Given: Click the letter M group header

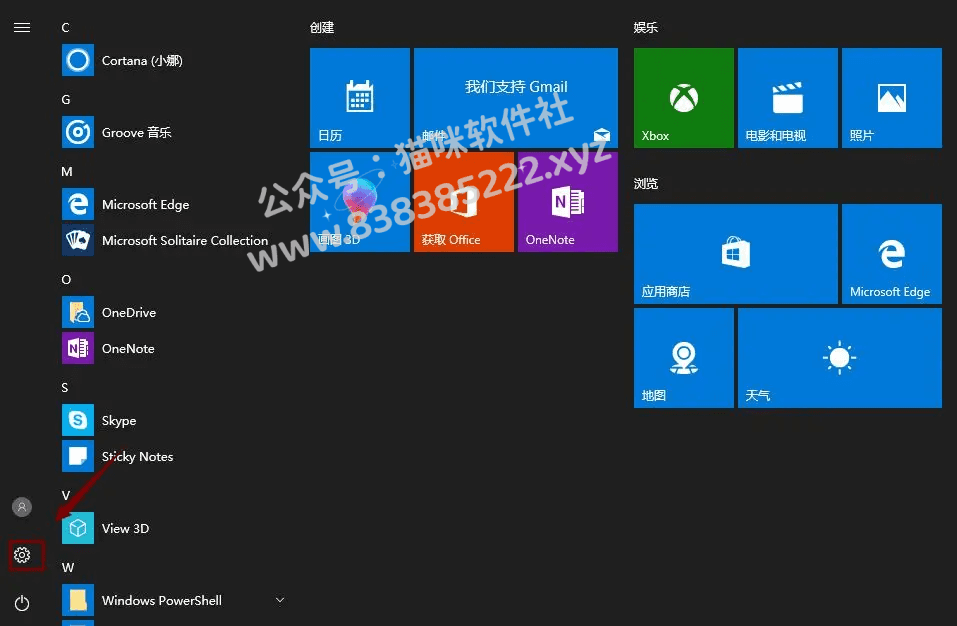Looking at the screenshot, I should pyautogui.click(x=67, y=171).
